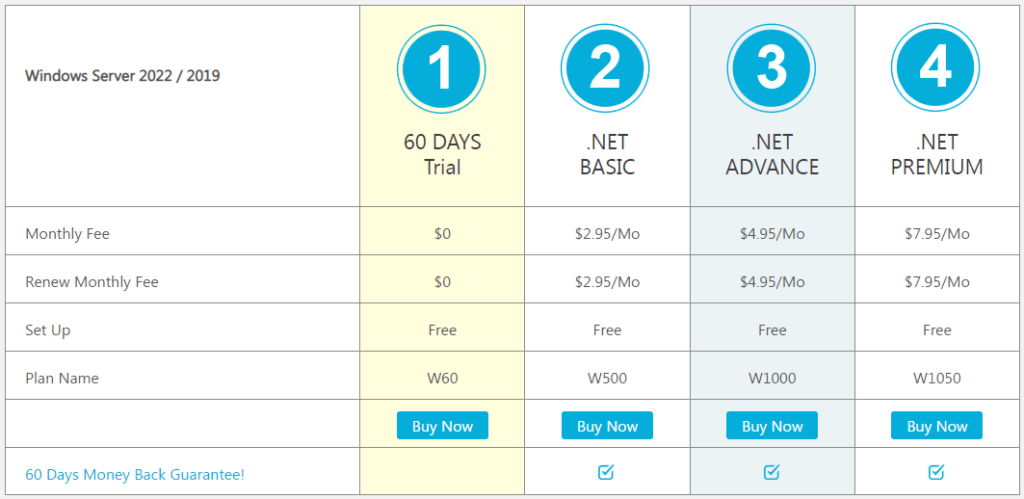The width and height of the screenshot is (1024, 499).
Task: Buy the .NET PREMIUM plan
Action: (x=936, y=426)
